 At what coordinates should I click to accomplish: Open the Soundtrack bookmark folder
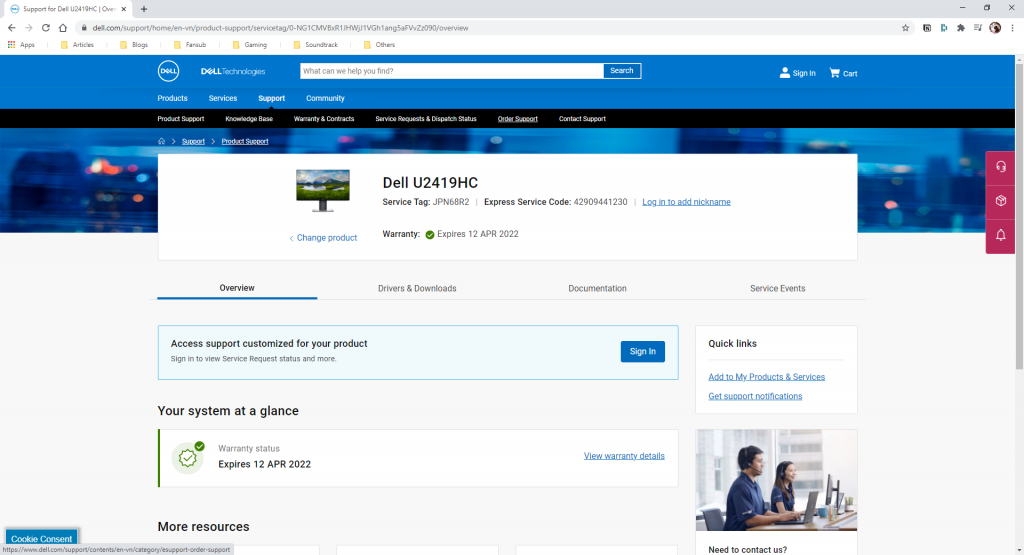tap(315, 45)
